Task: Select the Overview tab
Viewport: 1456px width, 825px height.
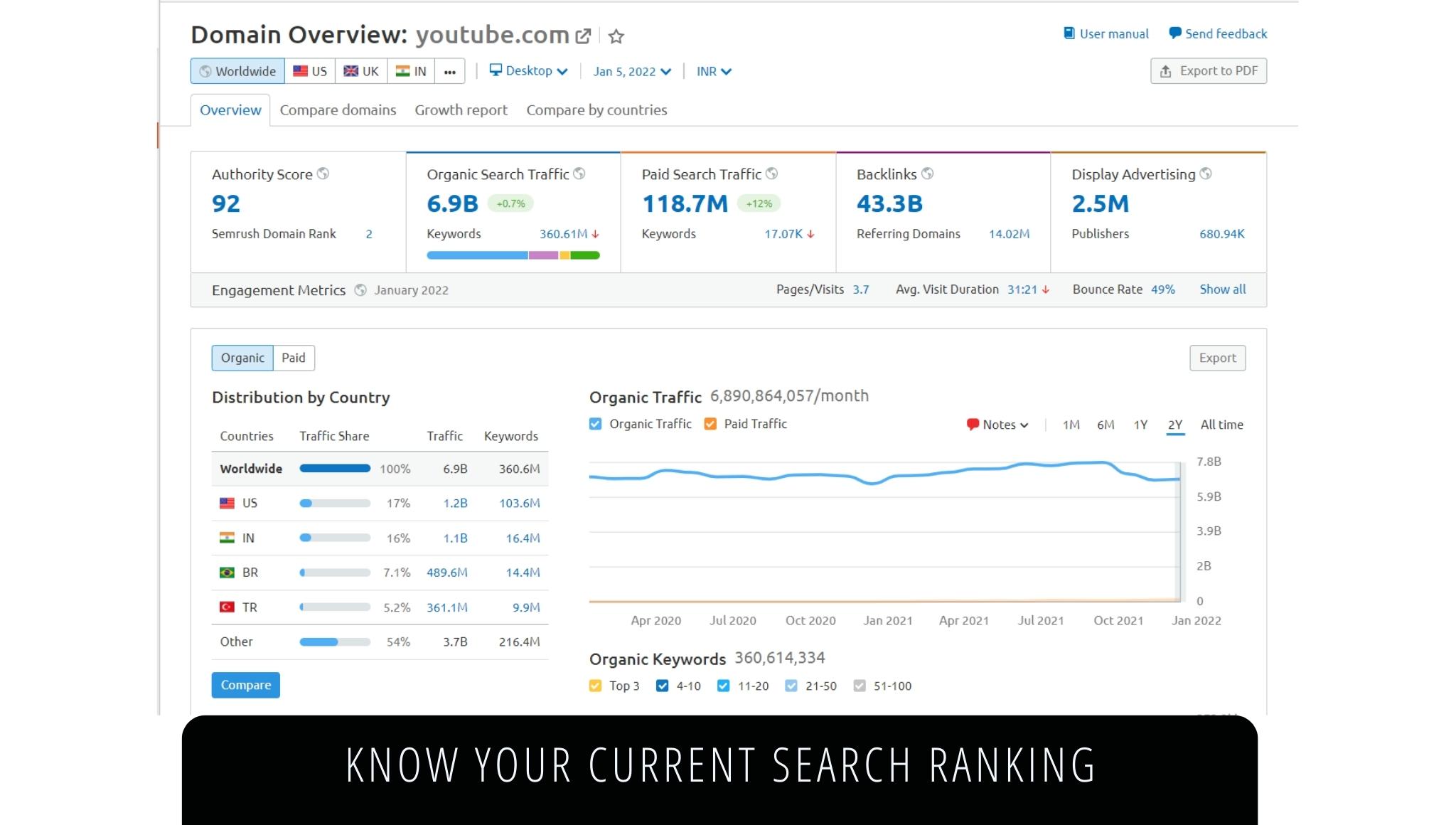Action: 230,110
